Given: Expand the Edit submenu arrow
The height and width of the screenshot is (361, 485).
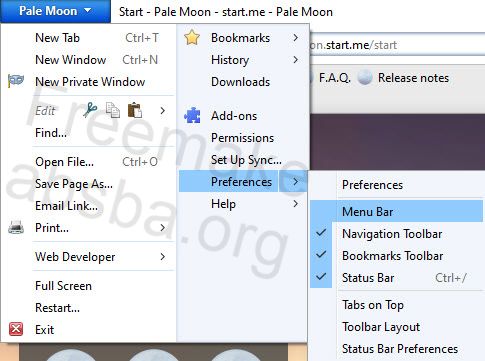Looking at the screenshot, I should click(163, 110).
